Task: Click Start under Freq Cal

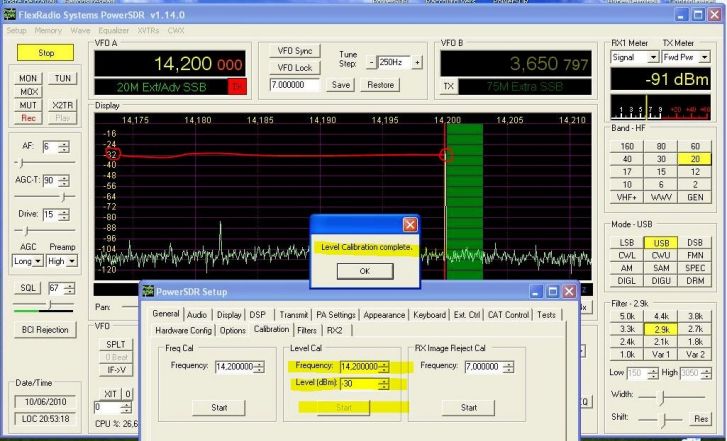Action: (219, 408)
